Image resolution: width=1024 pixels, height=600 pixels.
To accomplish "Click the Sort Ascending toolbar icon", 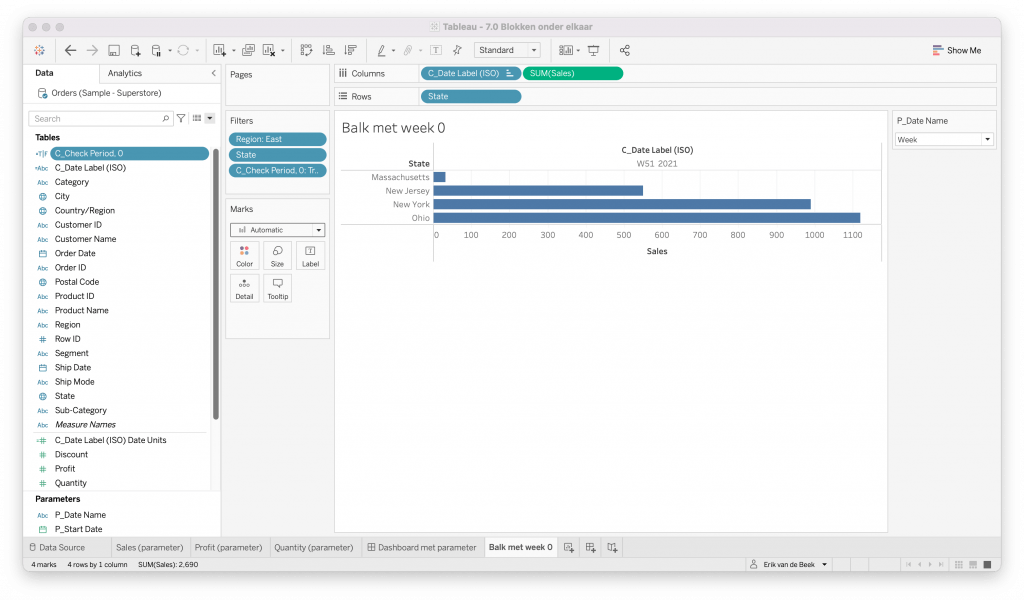I will click(328, 50).
